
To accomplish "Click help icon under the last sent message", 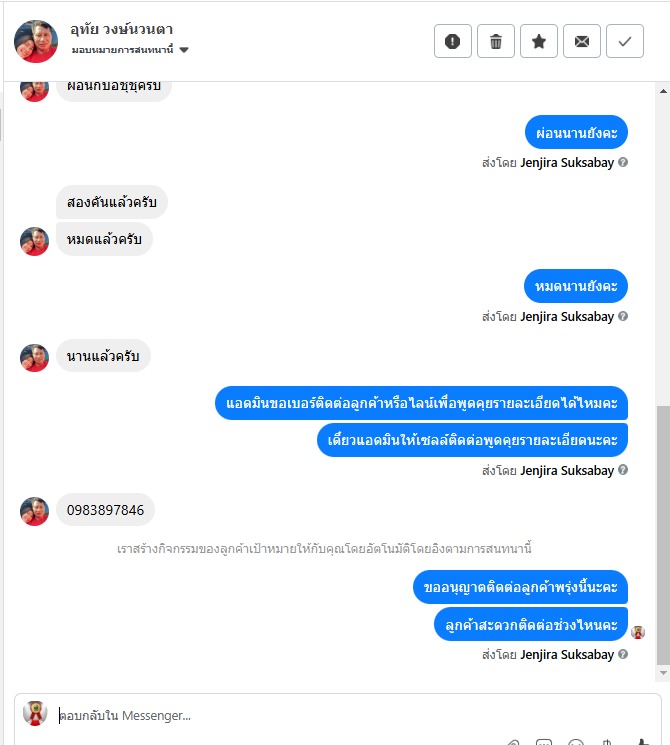I will tap(623, 654).
